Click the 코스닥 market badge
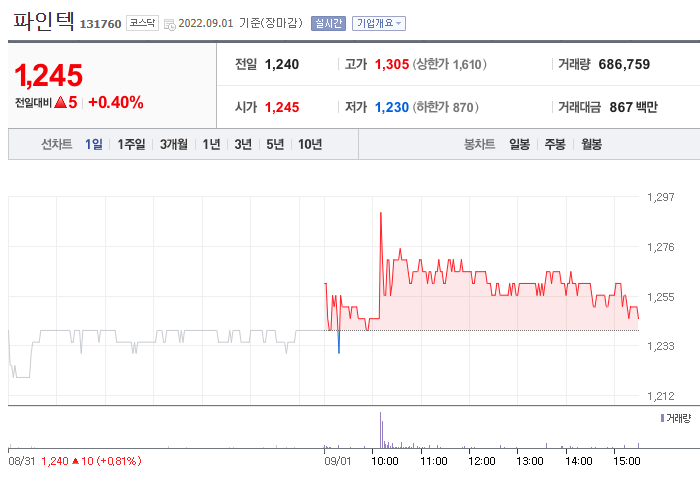700x479 pixels. coord(142,23)
